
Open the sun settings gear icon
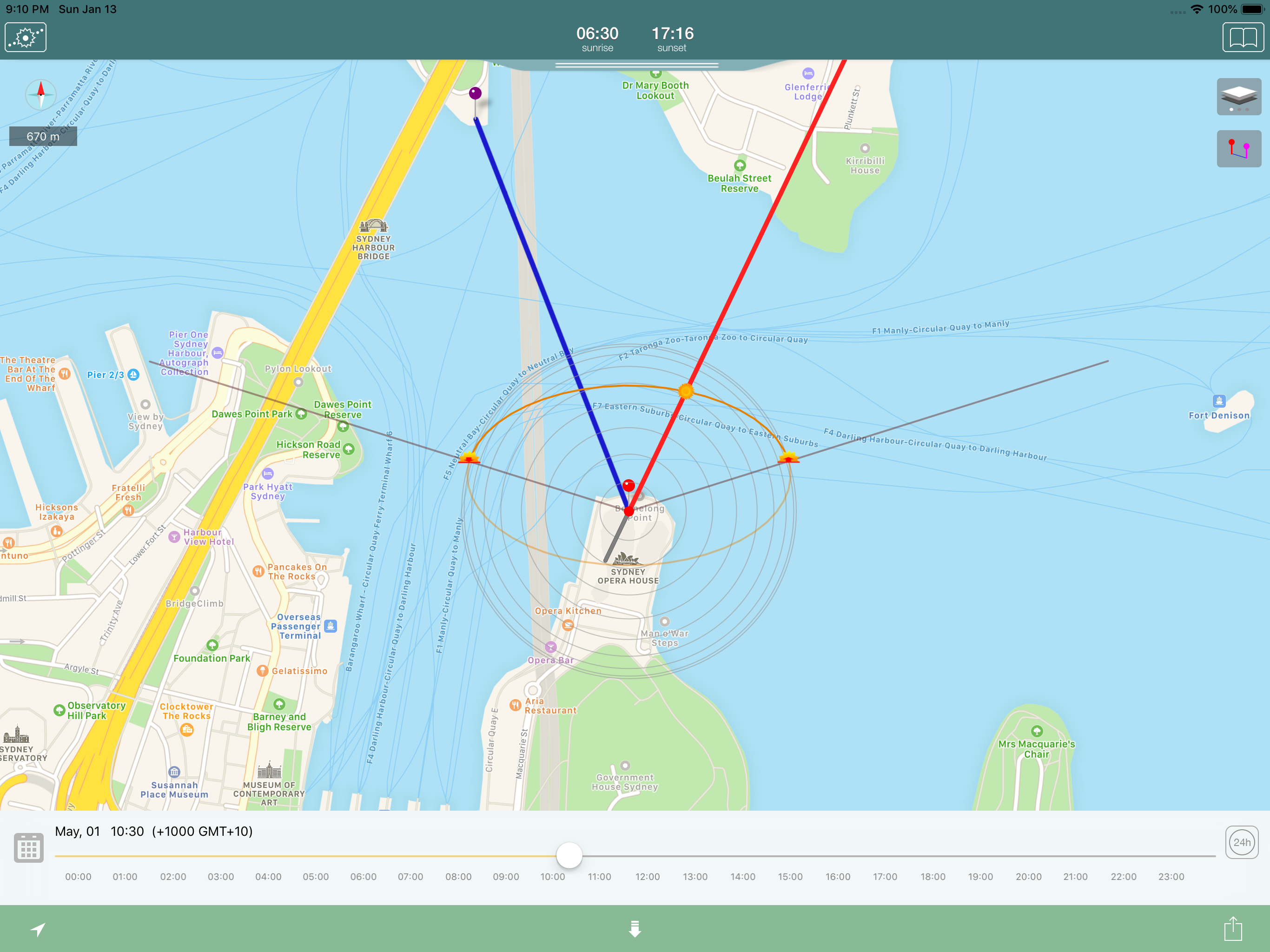pos(25,38)
